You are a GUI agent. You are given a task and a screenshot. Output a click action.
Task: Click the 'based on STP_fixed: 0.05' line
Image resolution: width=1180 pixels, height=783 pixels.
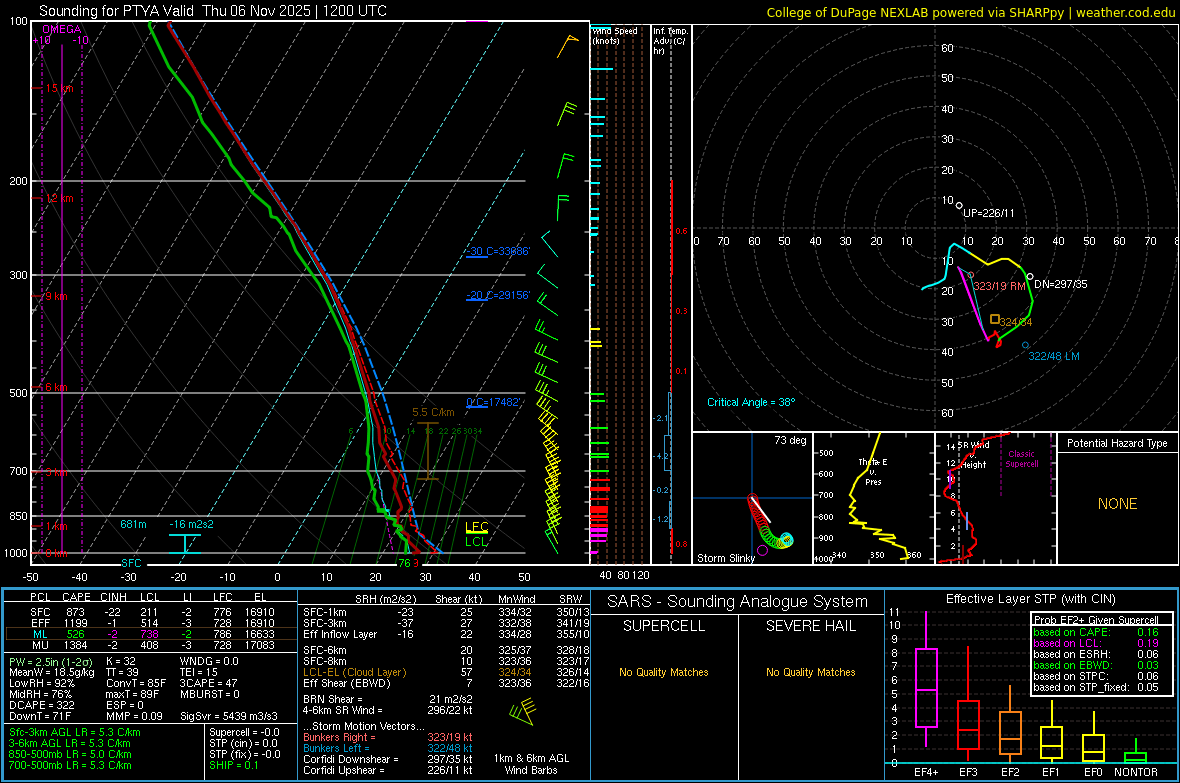(1096, 687)
